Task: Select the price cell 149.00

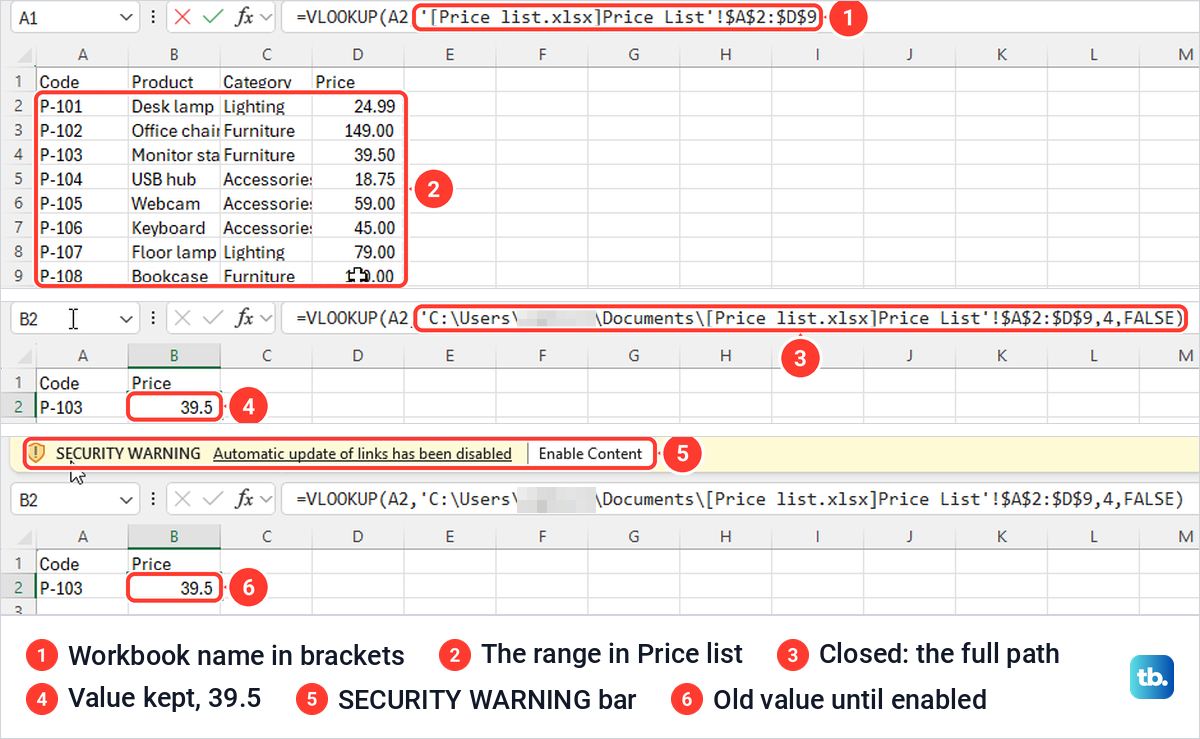Action: pyautogui.click(x=358, y=130)
